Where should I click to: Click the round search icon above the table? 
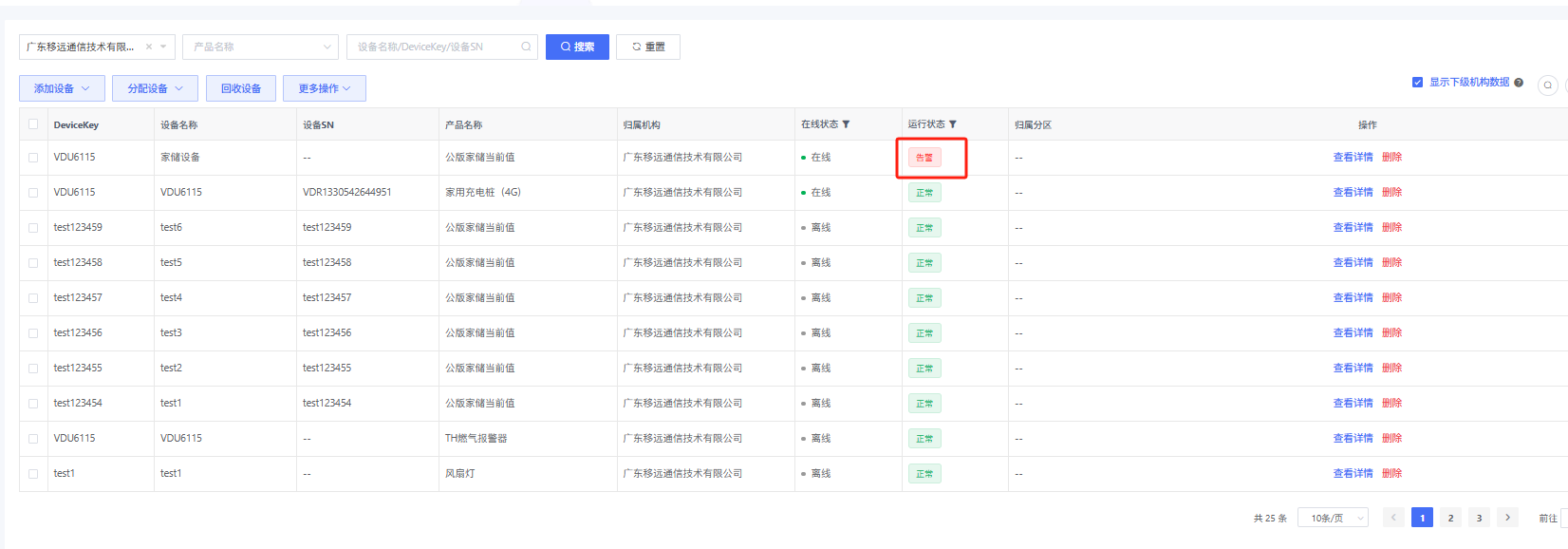point(1547,85)
